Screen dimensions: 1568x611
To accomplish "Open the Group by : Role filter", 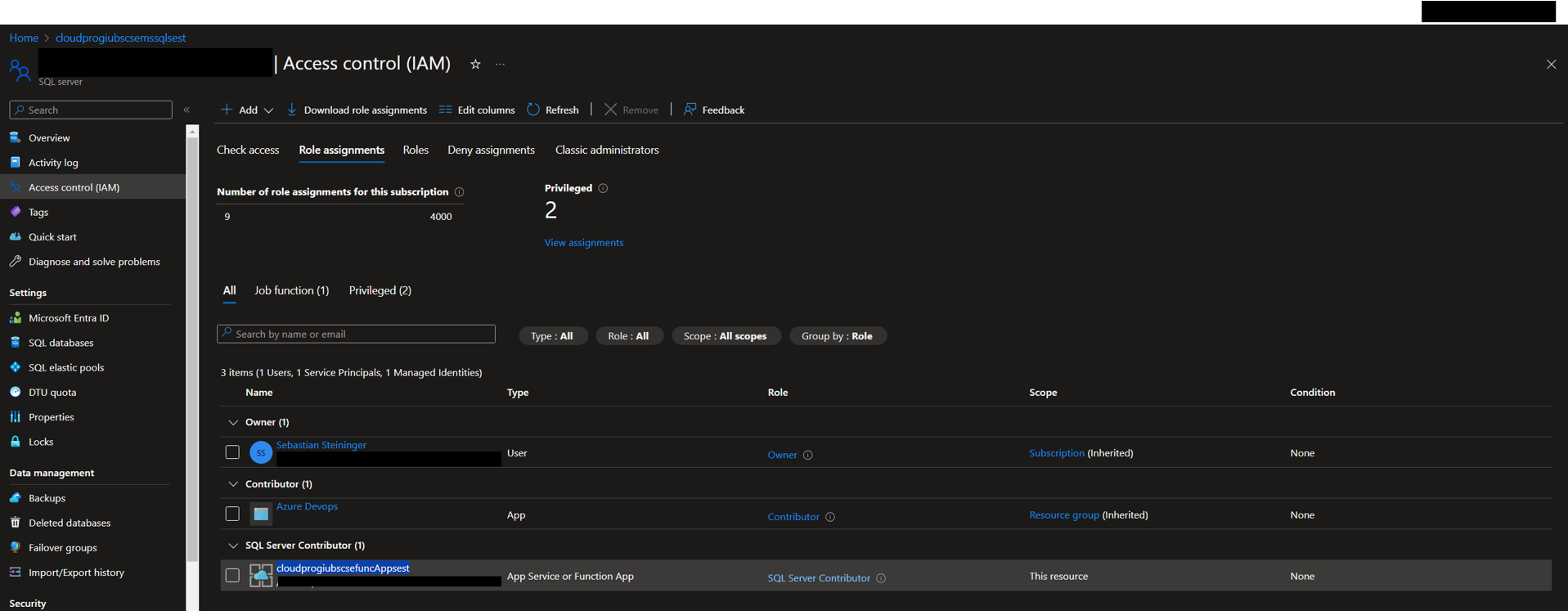I will click(837, 336).
